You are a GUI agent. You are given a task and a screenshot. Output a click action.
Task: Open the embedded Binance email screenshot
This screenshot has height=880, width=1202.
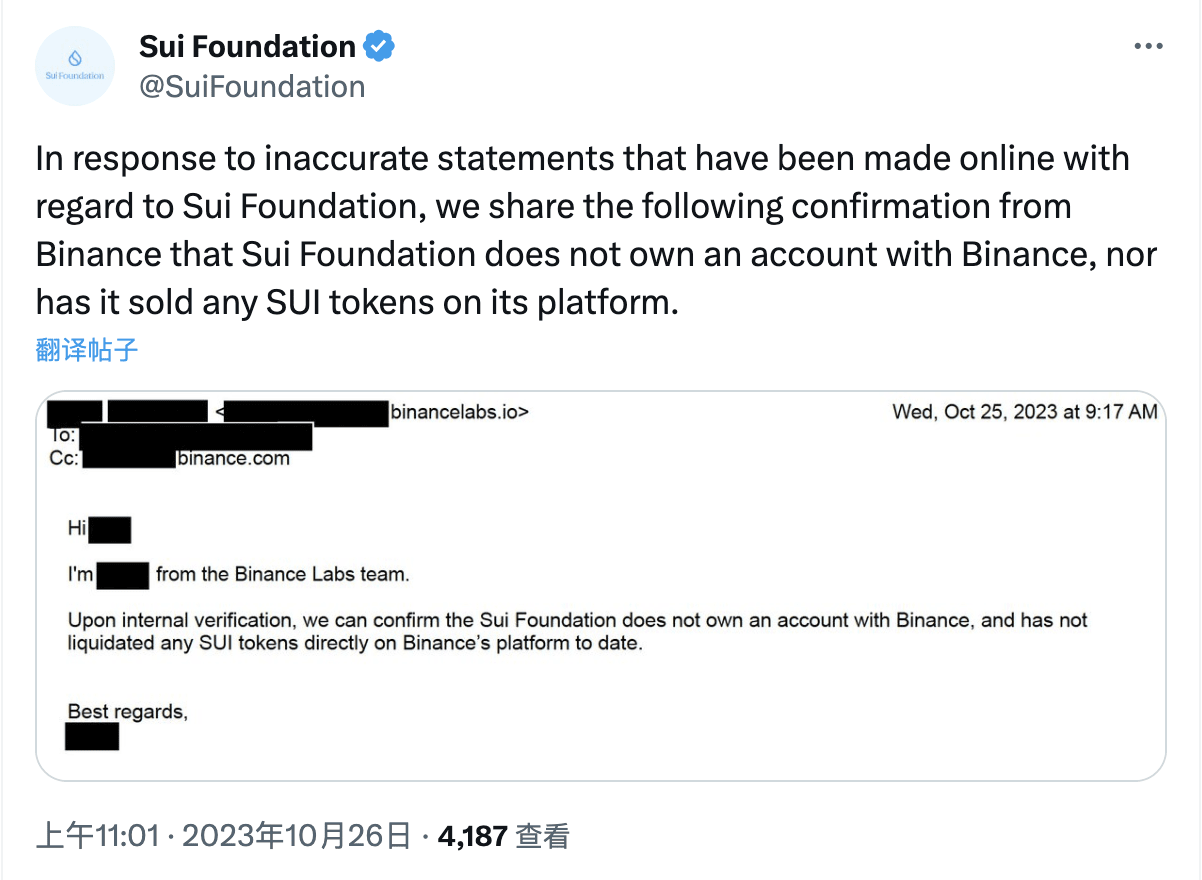point(600,585)
